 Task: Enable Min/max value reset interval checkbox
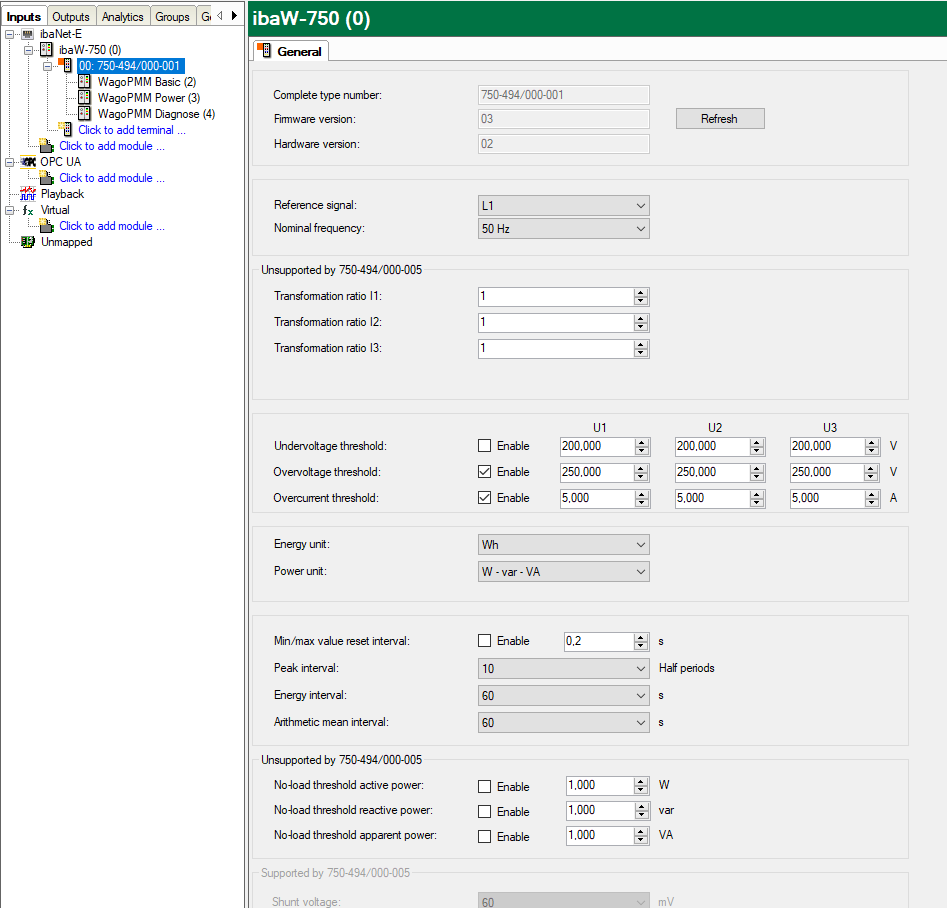[x=485, y=641]
